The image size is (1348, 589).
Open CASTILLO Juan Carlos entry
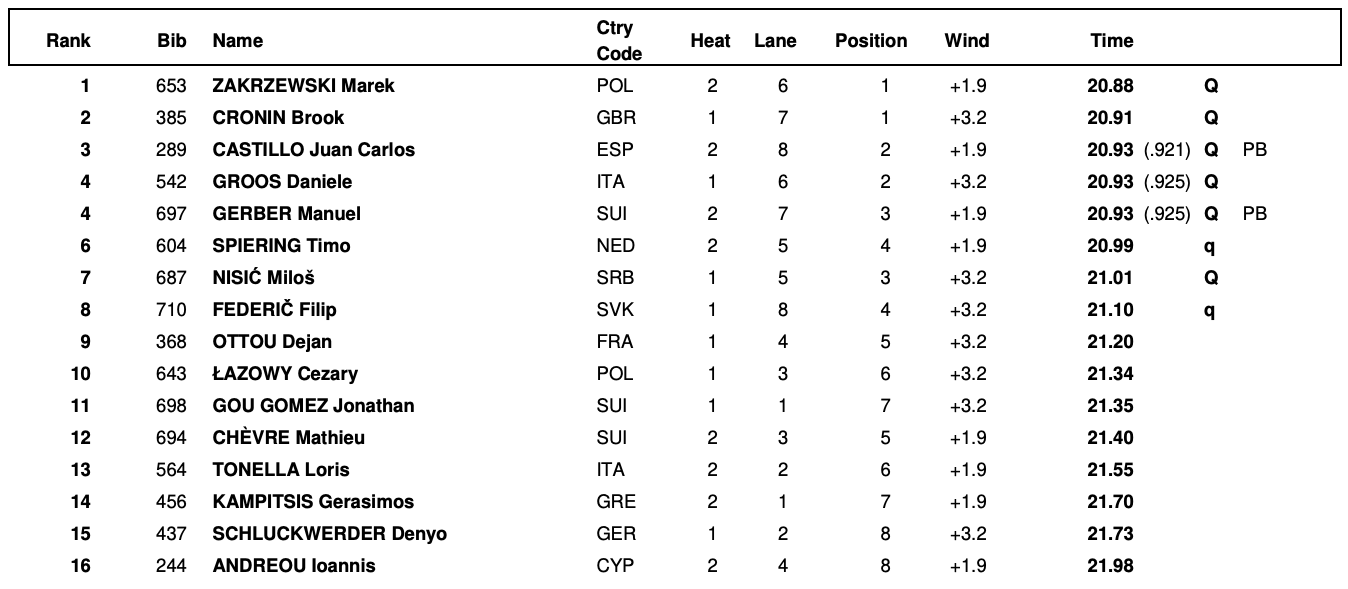coord(313,150)
